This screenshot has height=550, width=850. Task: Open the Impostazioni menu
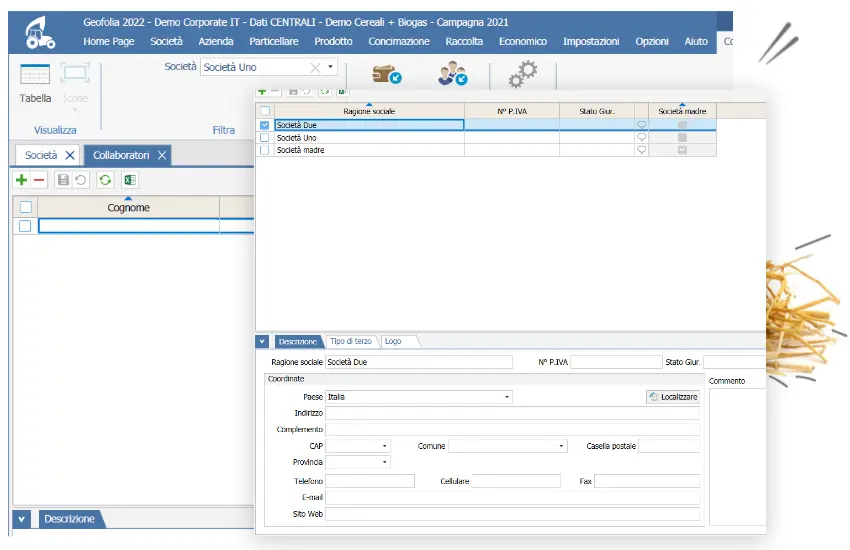pyautogui.click(x=591, y=42)
